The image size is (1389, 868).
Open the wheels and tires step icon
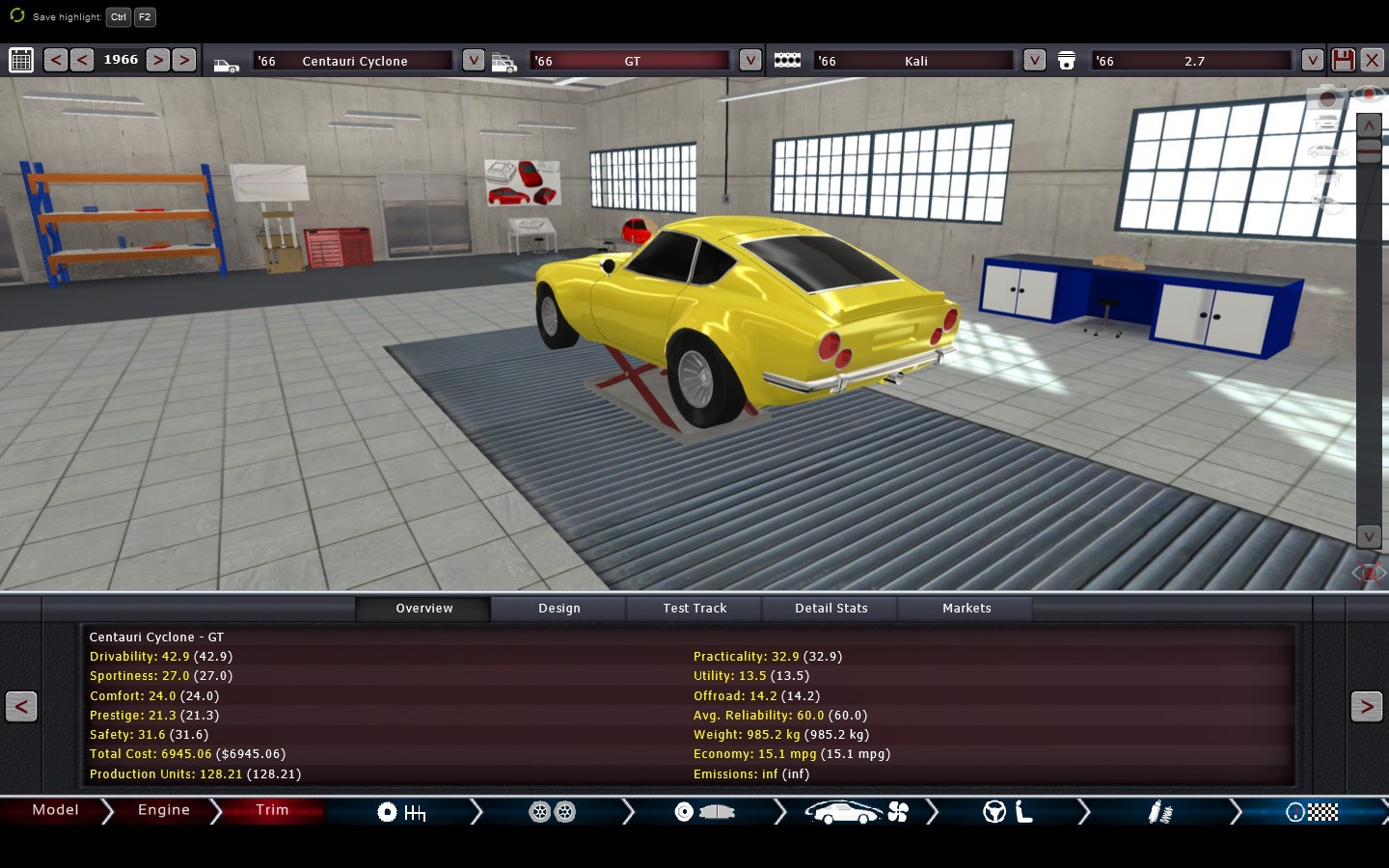552,812
